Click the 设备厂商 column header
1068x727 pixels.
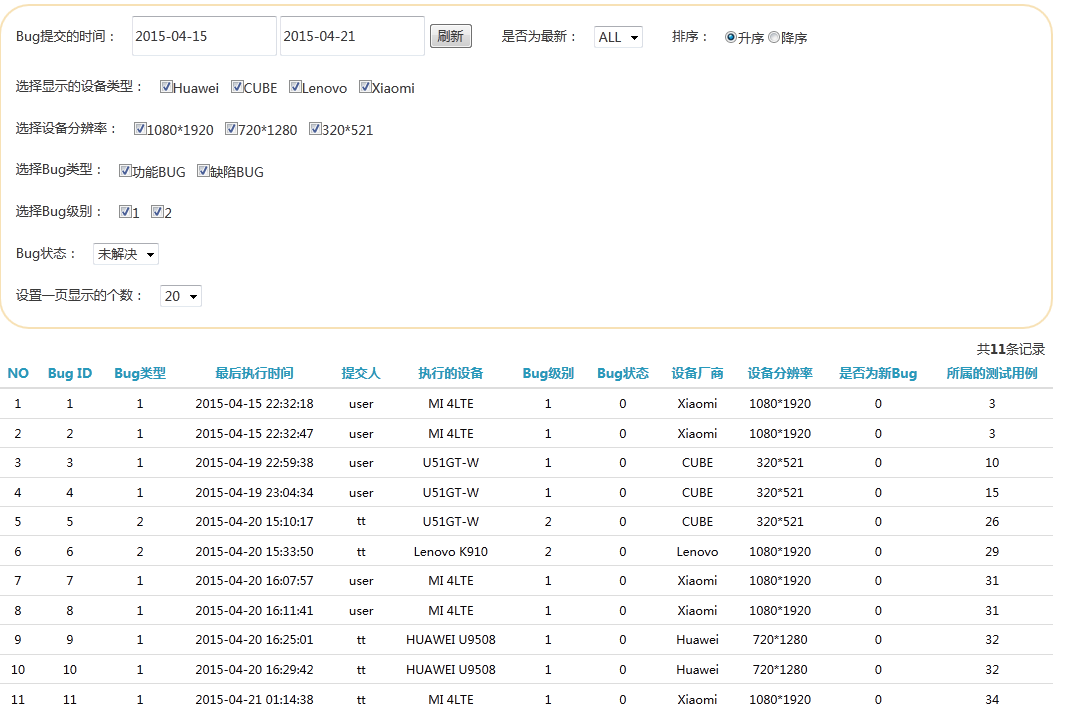697,373
